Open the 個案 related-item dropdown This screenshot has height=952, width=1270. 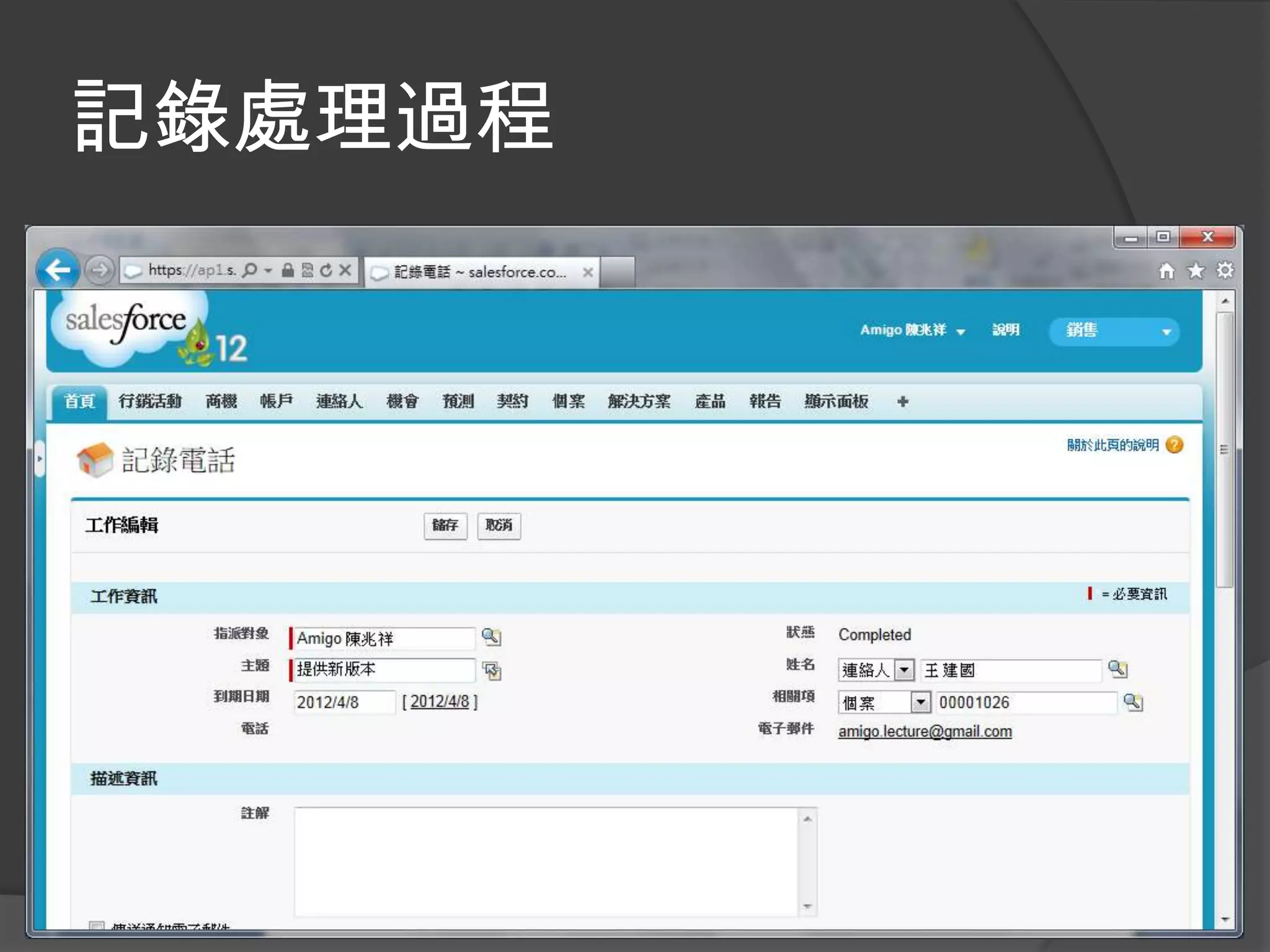(884, 702)
